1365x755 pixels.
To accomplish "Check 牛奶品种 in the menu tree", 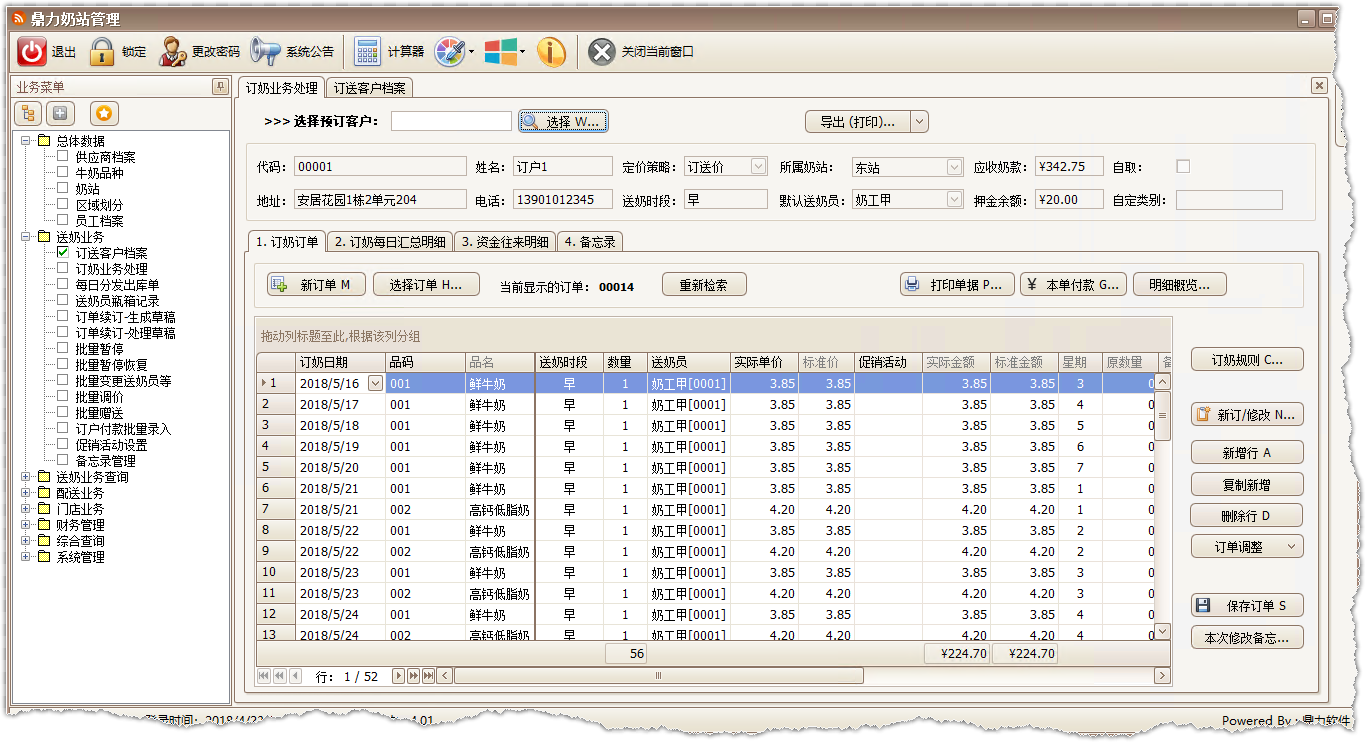I will (63, 173).
